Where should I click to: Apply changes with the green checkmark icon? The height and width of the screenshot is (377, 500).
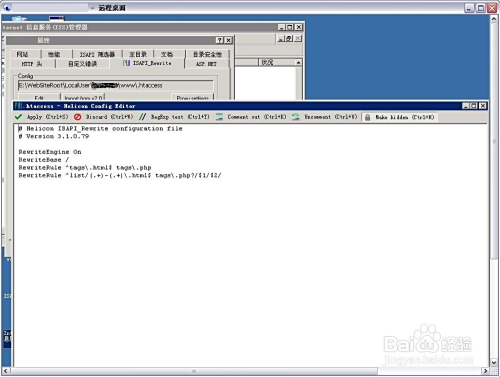click(x=18, y=117)
